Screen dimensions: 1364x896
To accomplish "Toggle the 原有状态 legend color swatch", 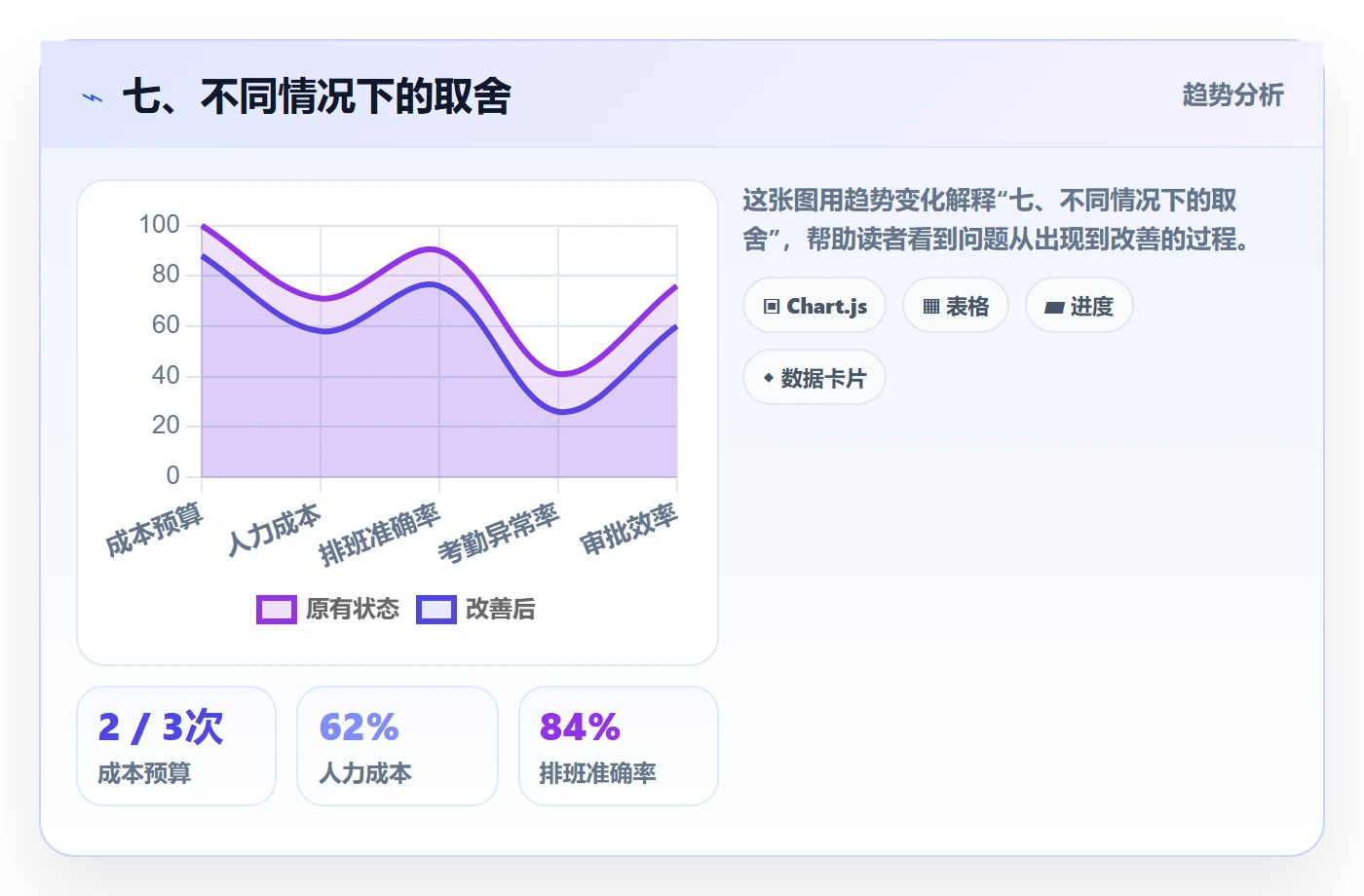I will click(x=277, y=610).
